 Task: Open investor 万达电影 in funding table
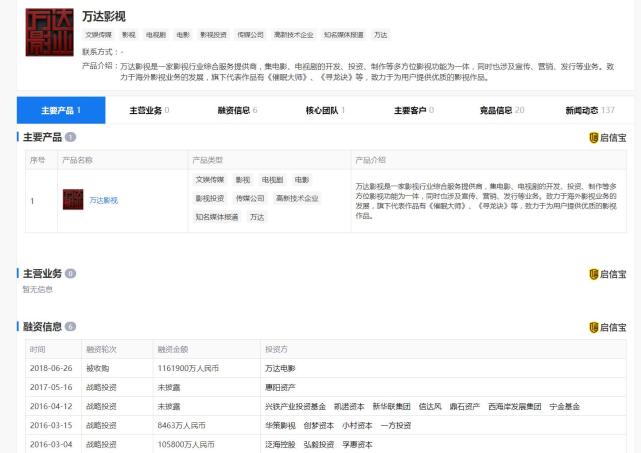pos(280,368)
